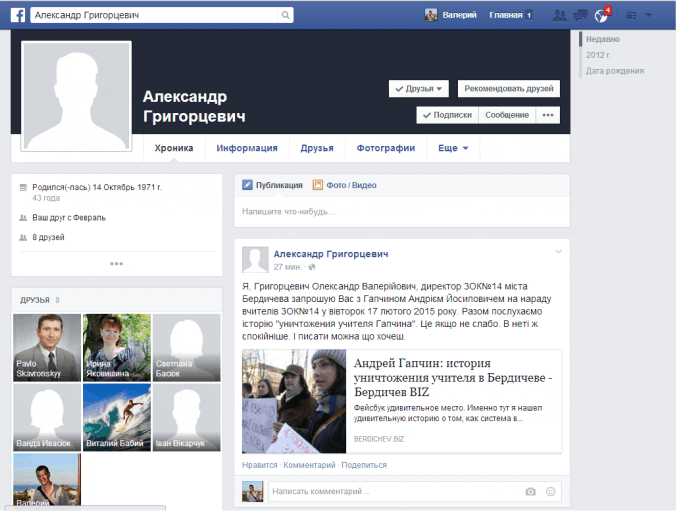Click birthday calendar icon in intro
Viewport: 676px width, 511px height.
(x=23, y=187)
